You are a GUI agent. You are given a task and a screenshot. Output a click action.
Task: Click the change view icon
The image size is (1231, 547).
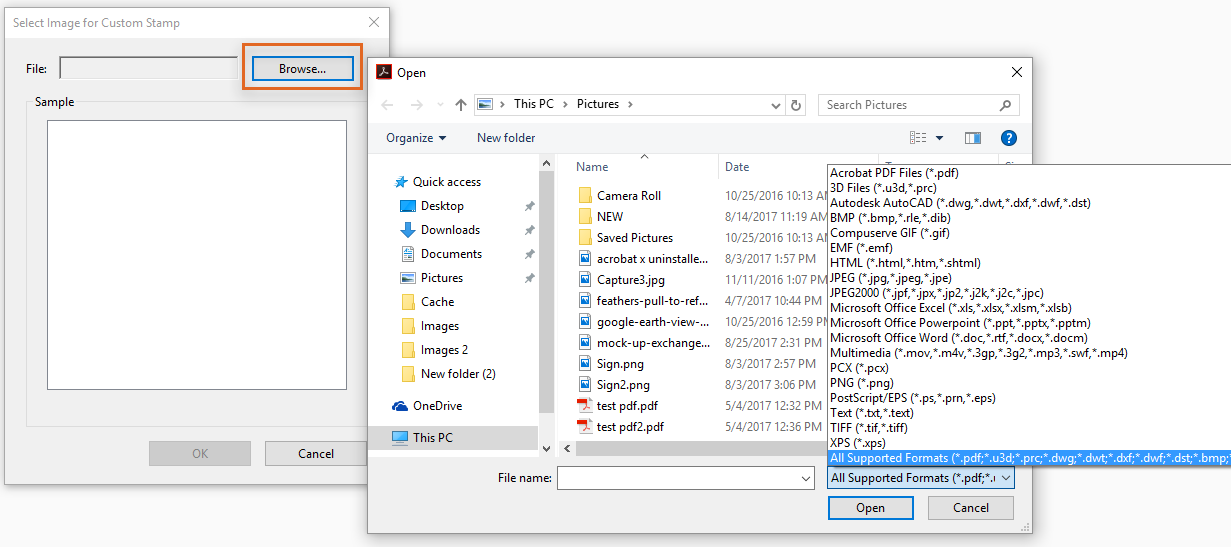[918, 138]
